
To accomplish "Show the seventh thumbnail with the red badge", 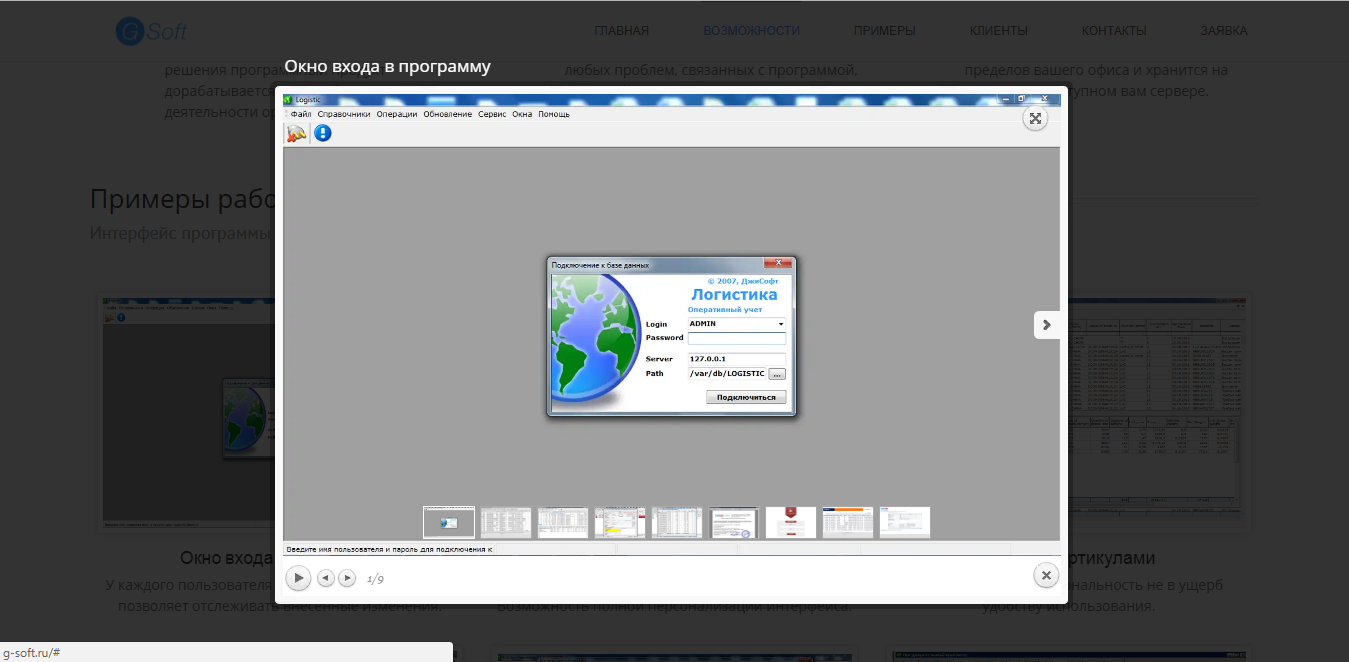I will point(791,522).
